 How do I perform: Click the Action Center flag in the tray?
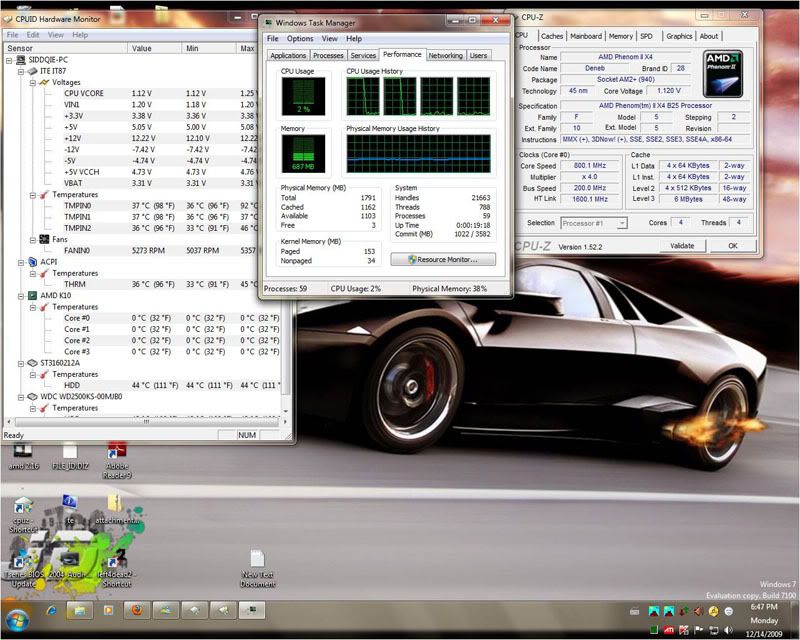[x=698, y=630]
